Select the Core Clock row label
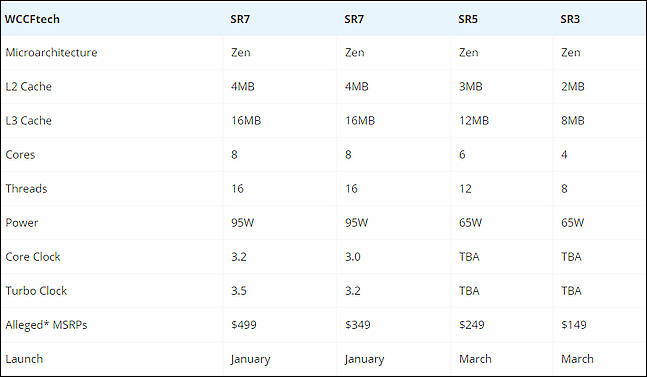The height and width of the screenshot is (377, 647). (x=33, y=257)
